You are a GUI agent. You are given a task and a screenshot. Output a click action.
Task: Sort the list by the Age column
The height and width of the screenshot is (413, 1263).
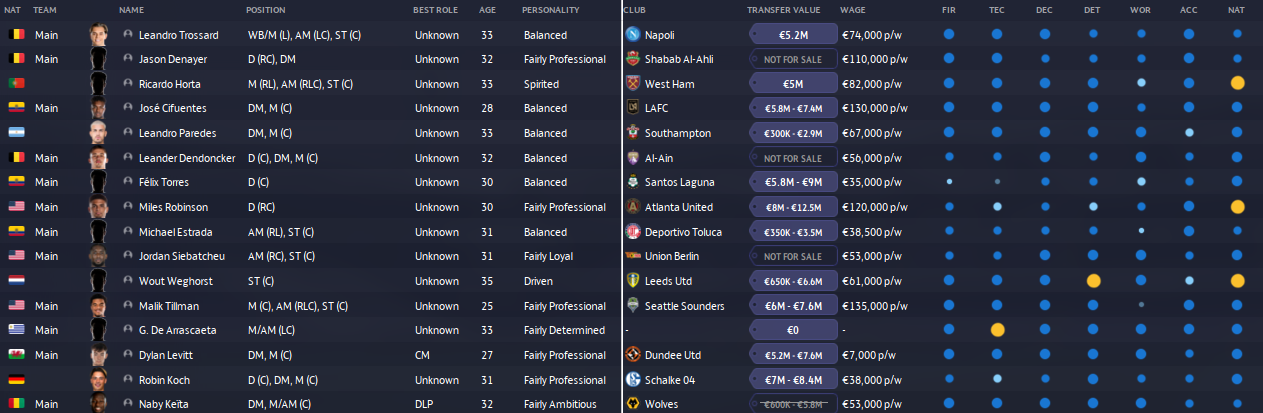click(x=487, y=10)
